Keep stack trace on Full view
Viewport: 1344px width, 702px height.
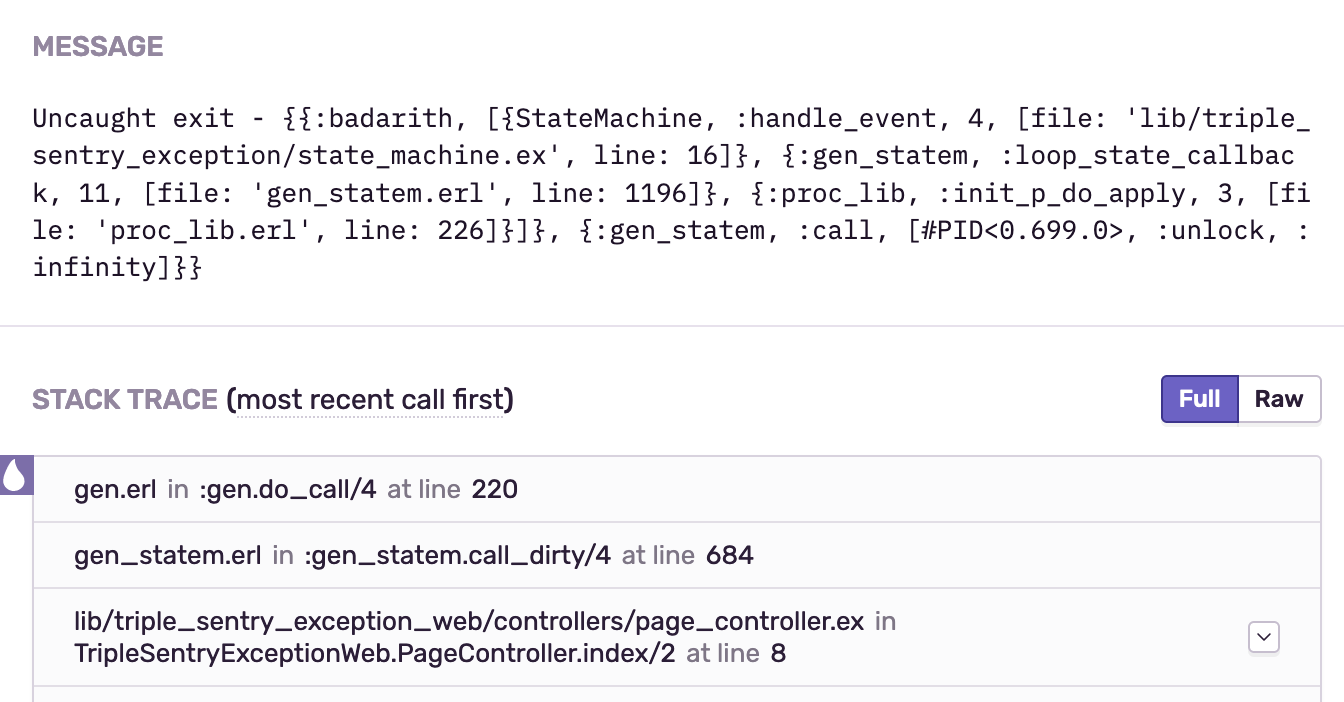pos(1199,399)
